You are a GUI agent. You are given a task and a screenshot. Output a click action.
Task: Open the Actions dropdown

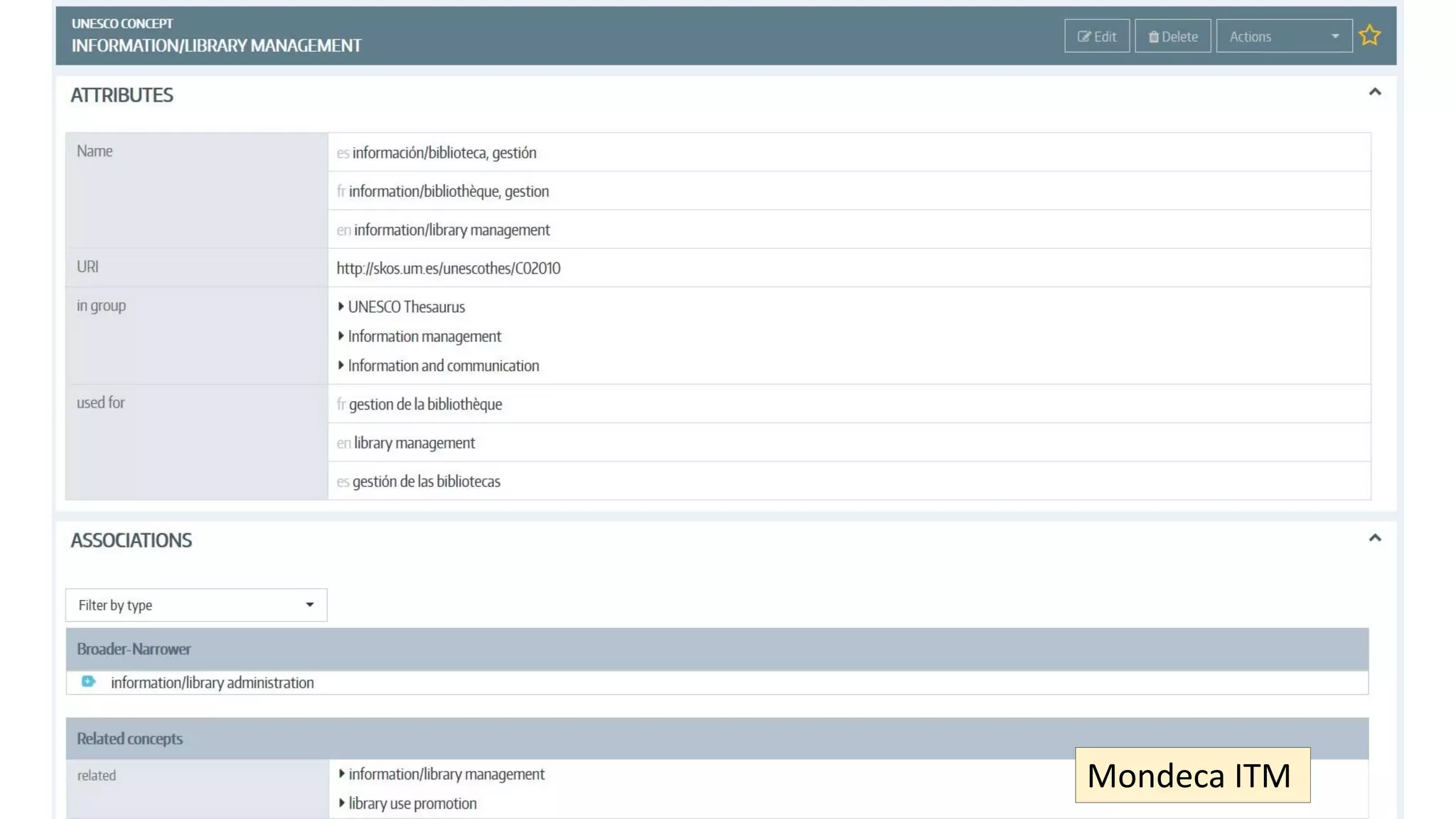click(1283, 36)
